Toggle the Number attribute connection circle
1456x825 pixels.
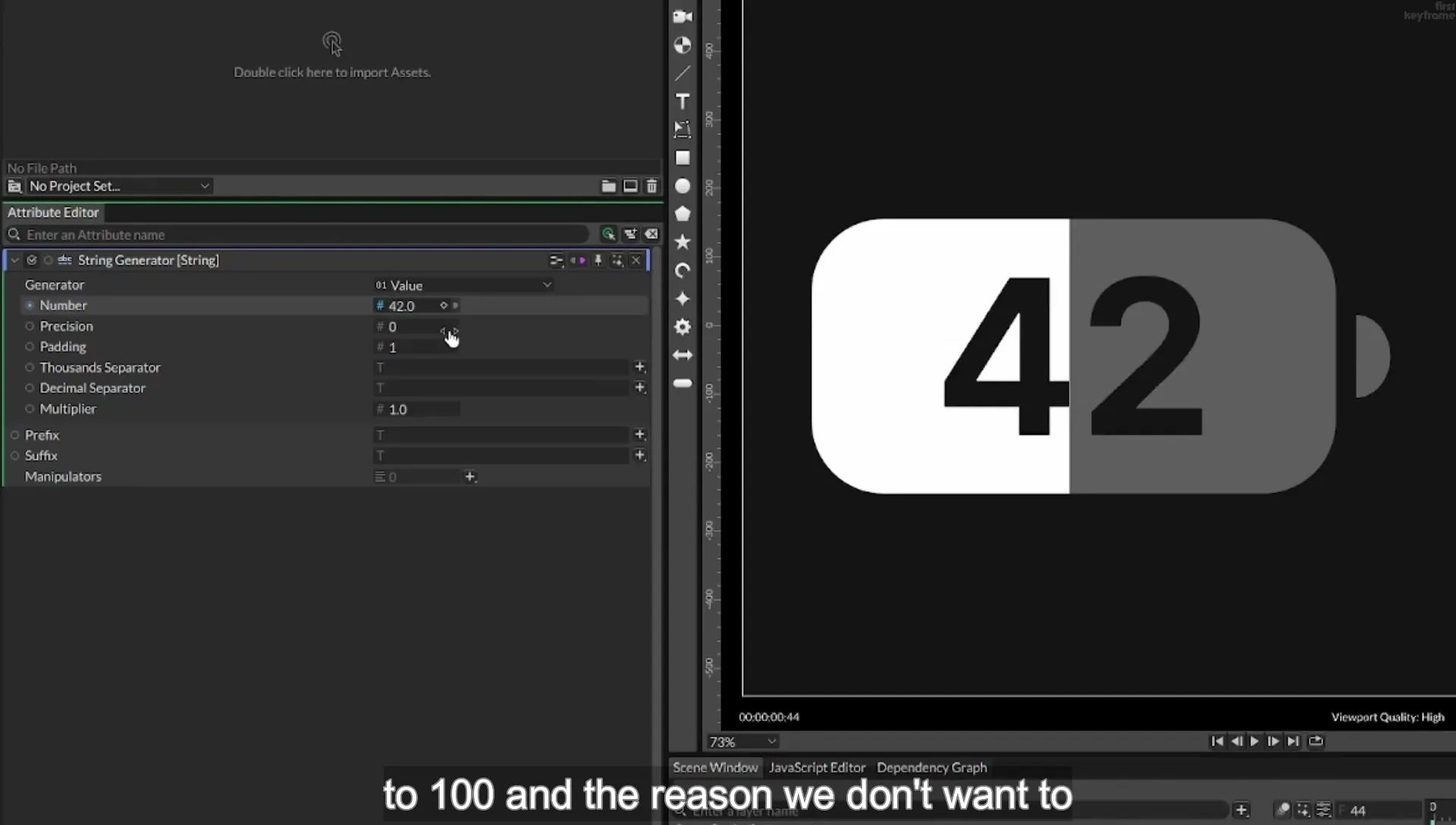point(30,306)
